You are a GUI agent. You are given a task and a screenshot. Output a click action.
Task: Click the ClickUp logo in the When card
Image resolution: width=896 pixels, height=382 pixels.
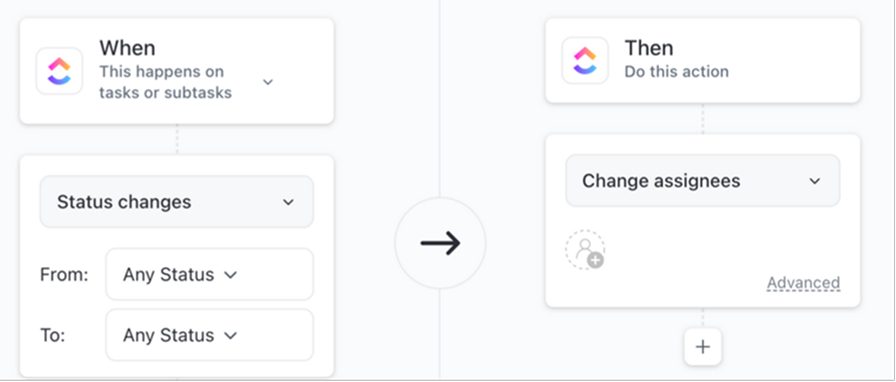(59, 71)
